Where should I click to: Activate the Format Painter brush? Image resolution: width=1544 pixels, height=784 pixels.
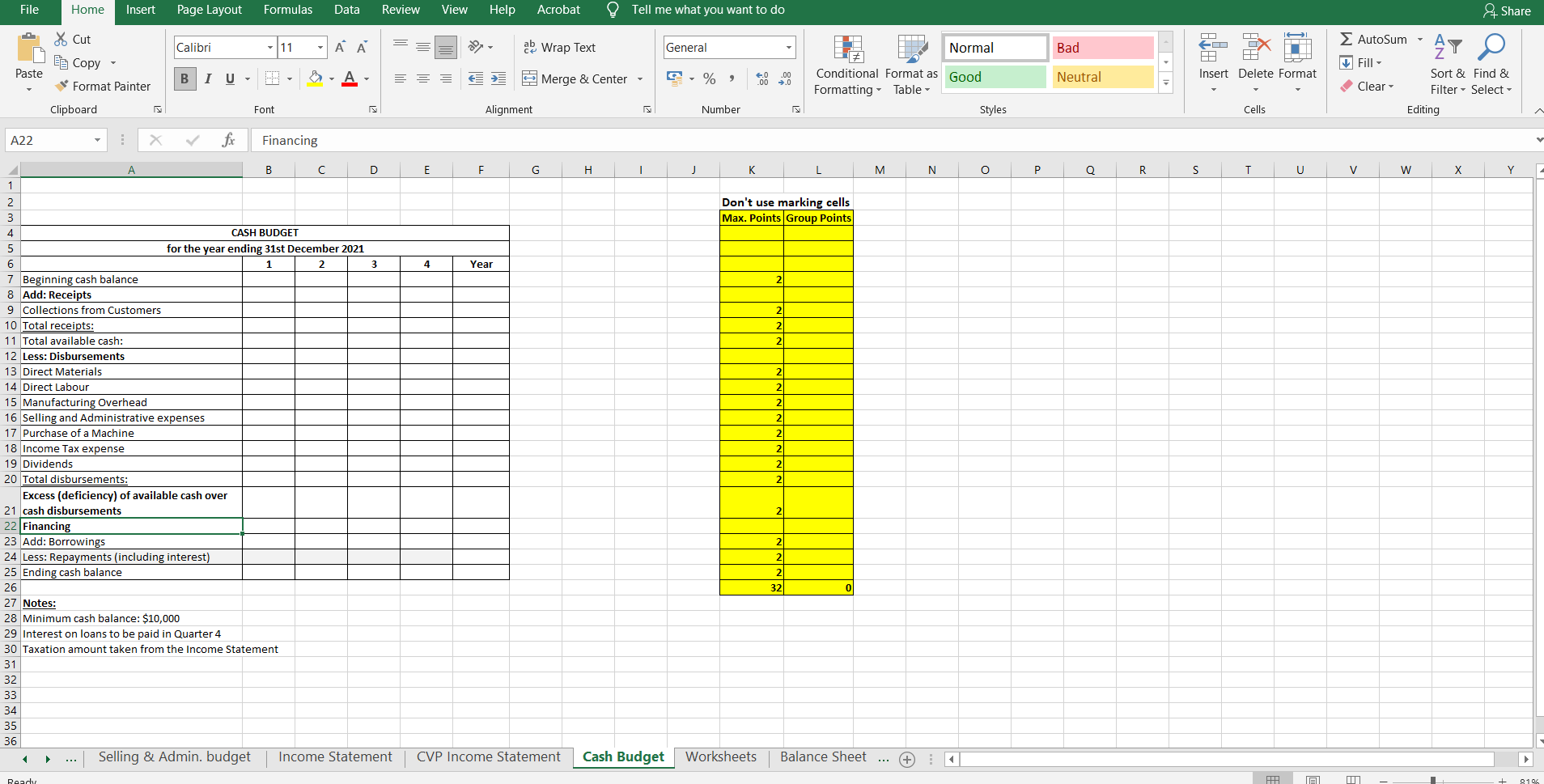click(61, 86)
